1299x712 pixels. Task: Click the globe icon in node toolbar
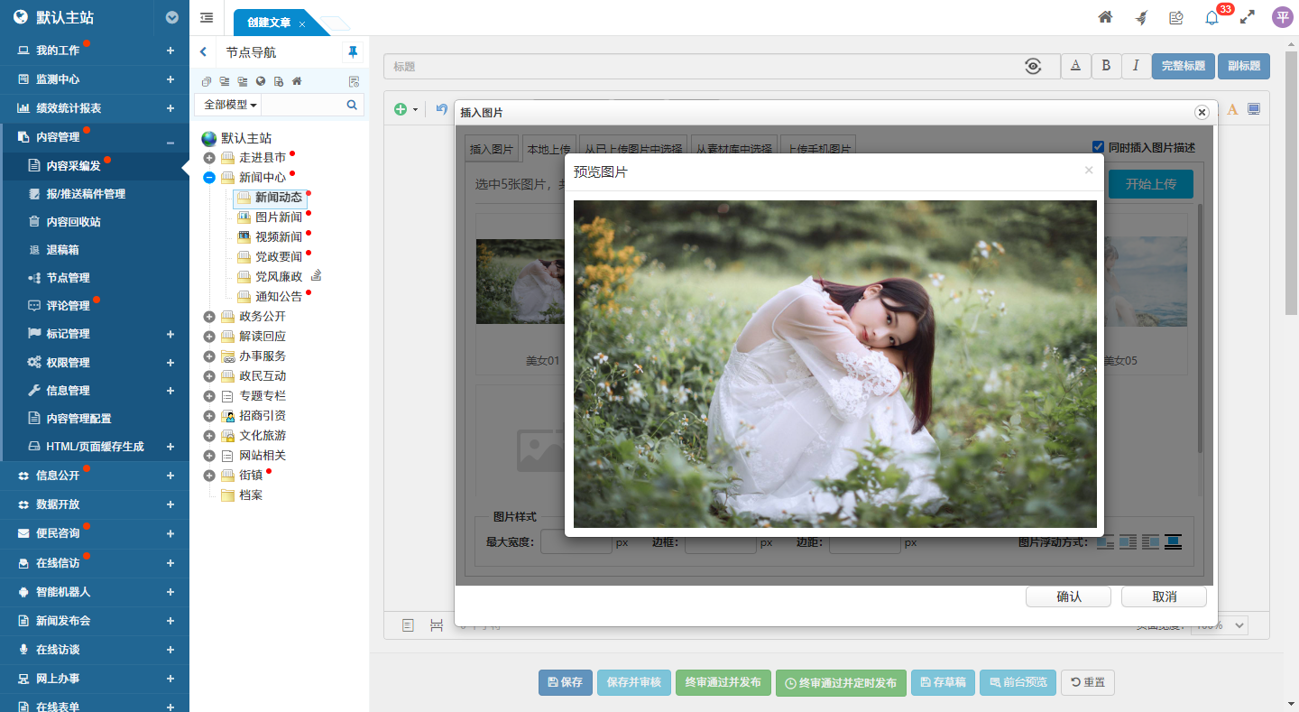(260, 81)
